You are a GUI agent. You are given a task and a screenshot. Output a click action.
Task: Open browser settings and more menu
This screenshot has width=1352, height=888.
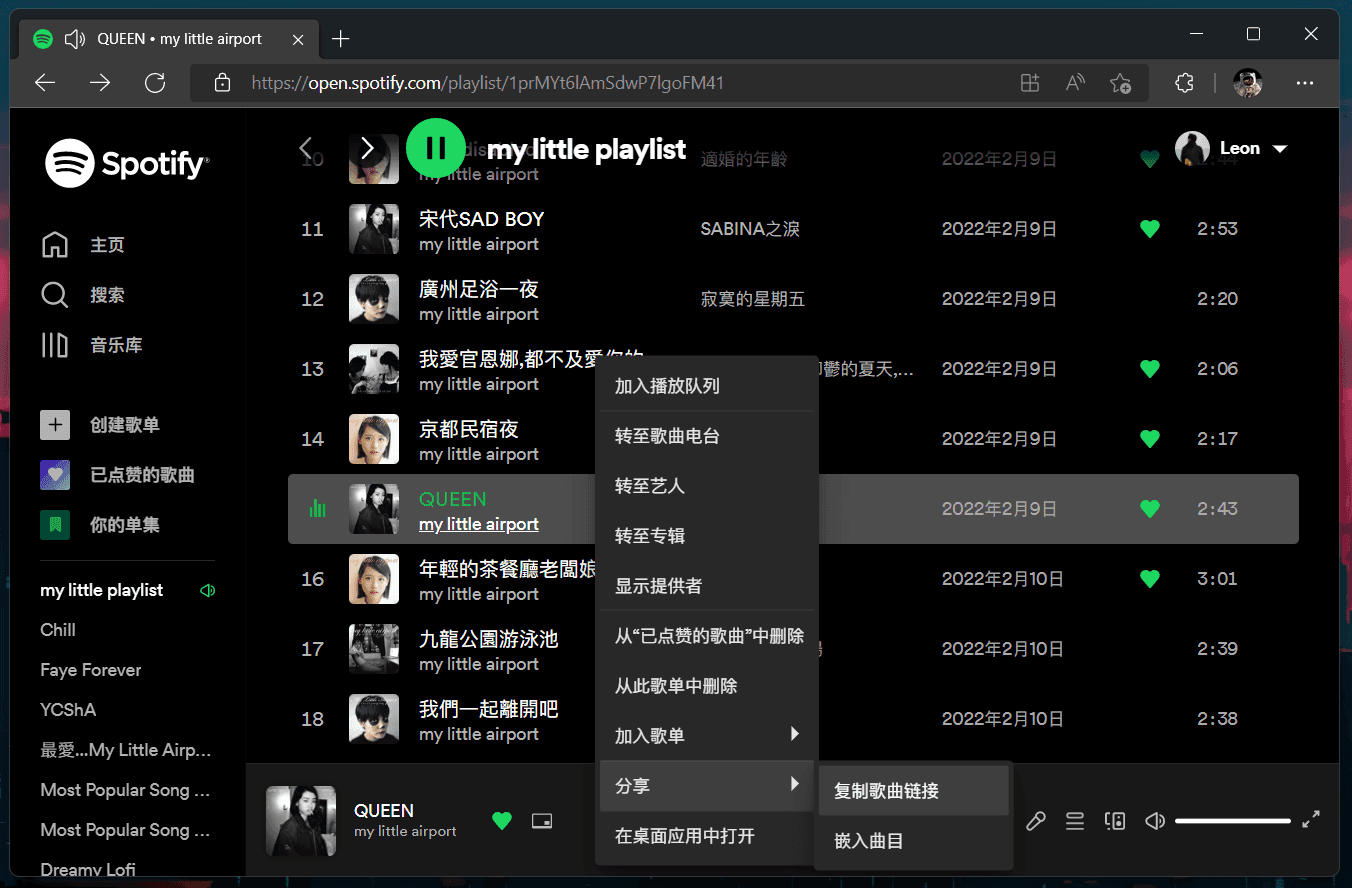(x=1305, y=83)
